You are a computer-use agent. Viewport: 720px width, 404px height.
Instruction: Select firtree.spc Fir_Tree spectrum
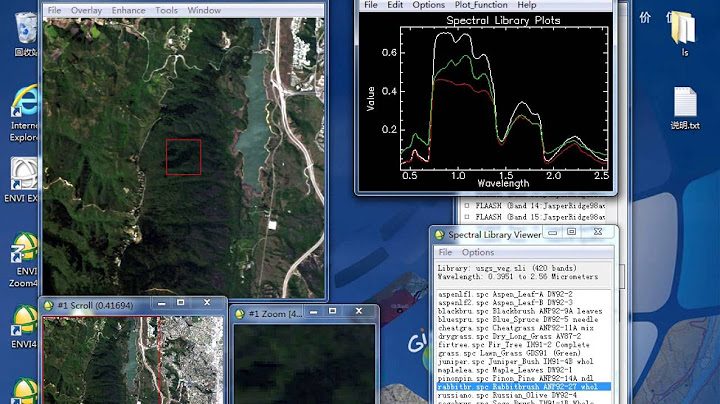[523, 345]
